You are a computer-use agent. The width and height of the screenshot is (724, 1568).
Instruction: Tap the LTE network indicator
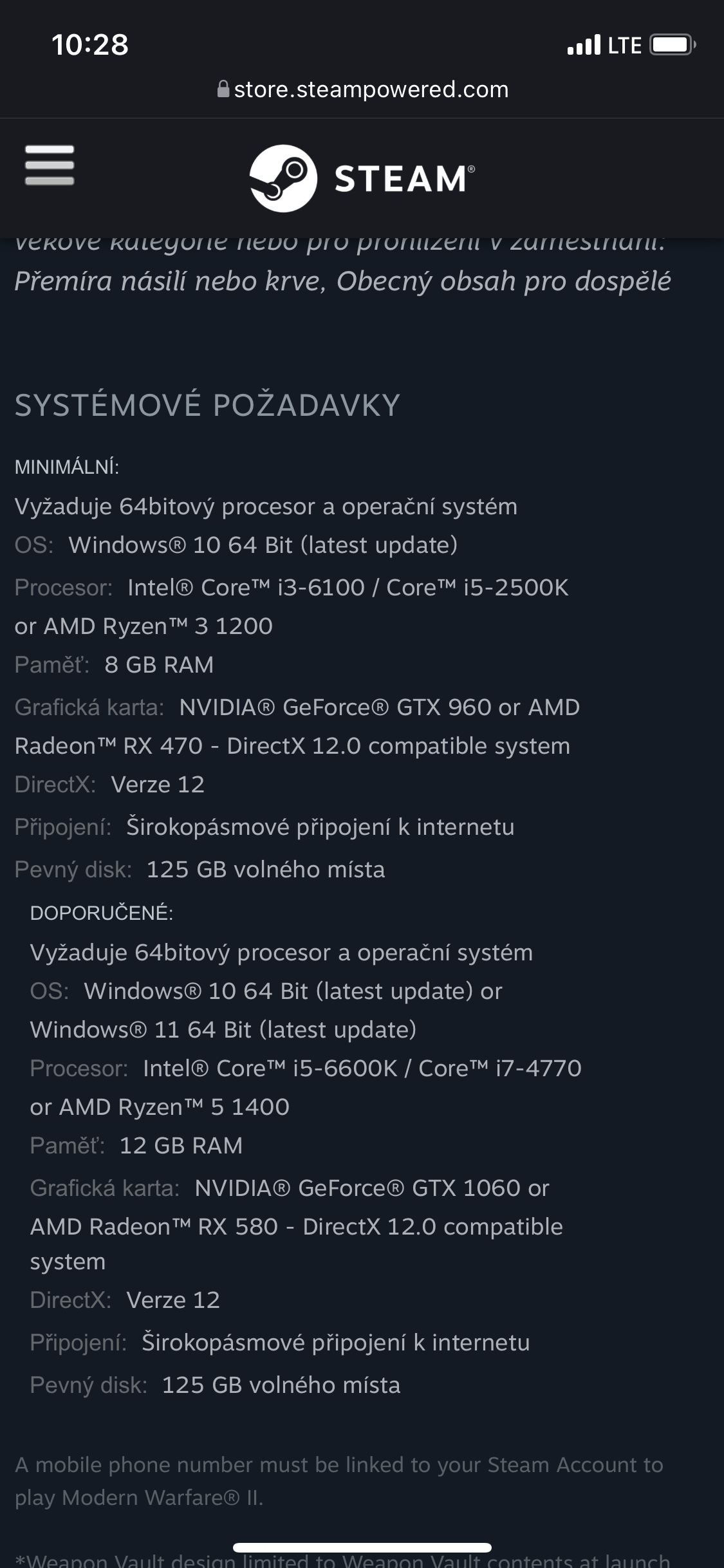point(624,45)
